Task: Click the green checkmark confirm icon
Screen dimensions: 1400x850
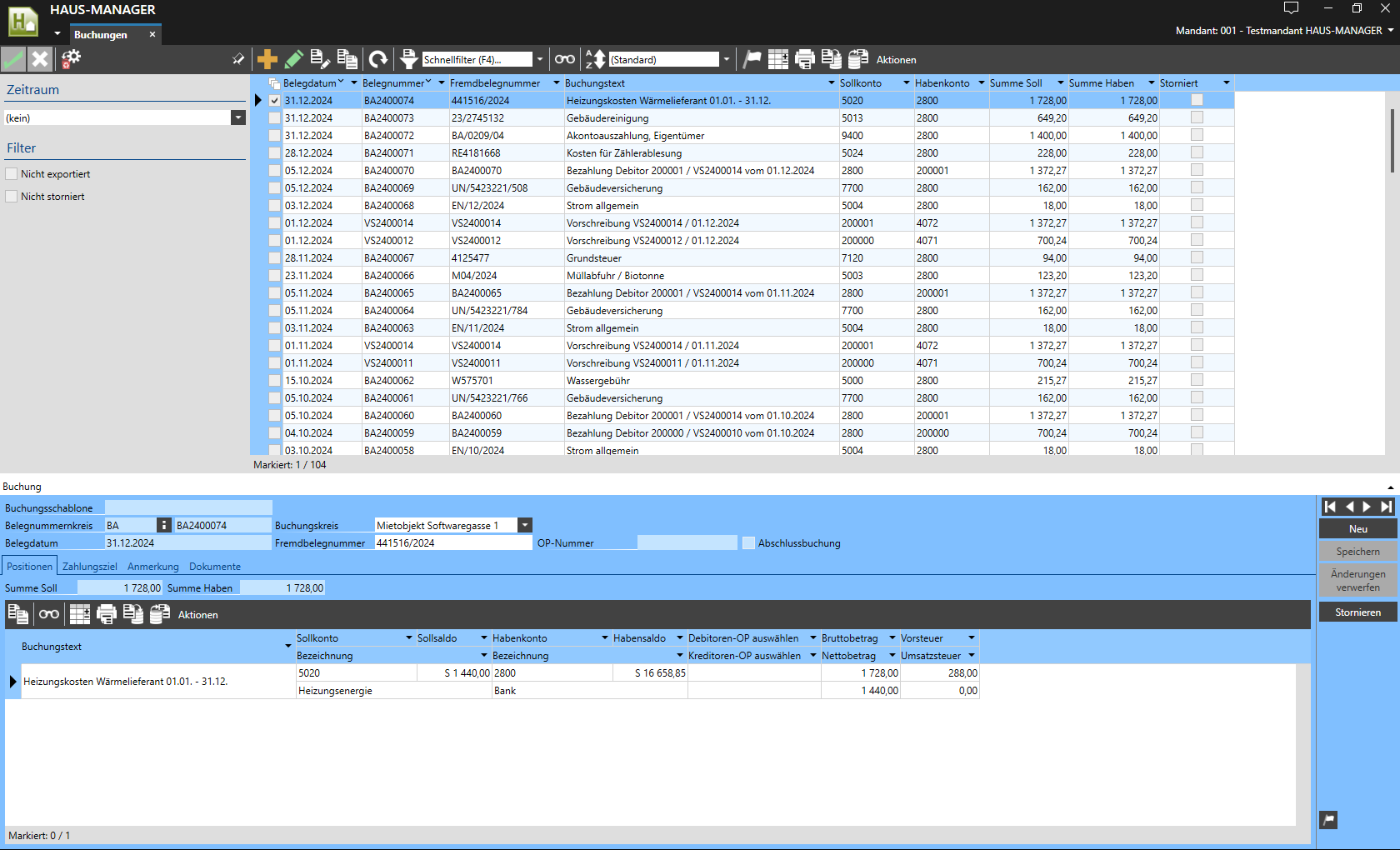Action: [x=13, y=59]
